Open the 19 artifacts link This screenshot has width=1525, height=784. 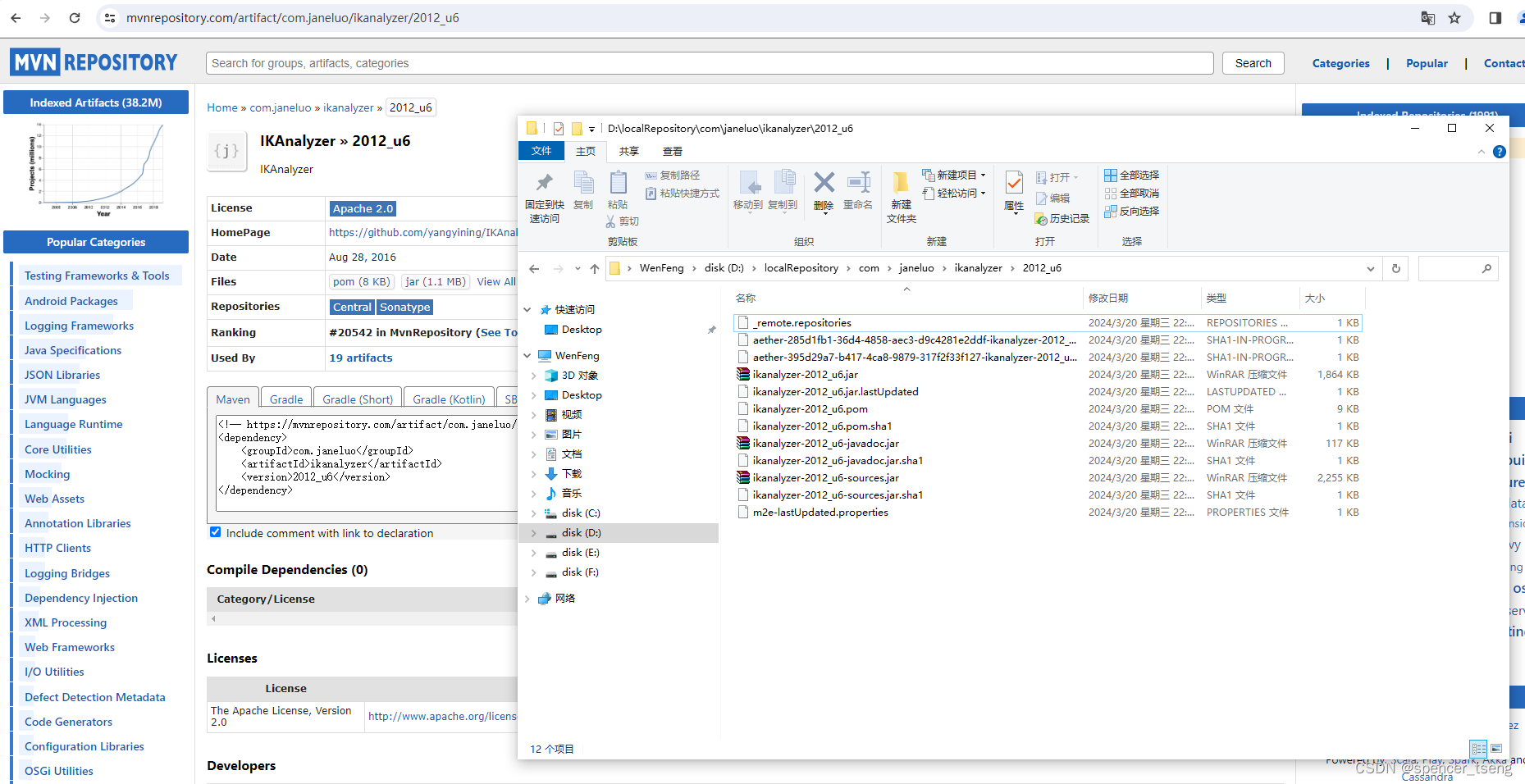click(361, 358)
